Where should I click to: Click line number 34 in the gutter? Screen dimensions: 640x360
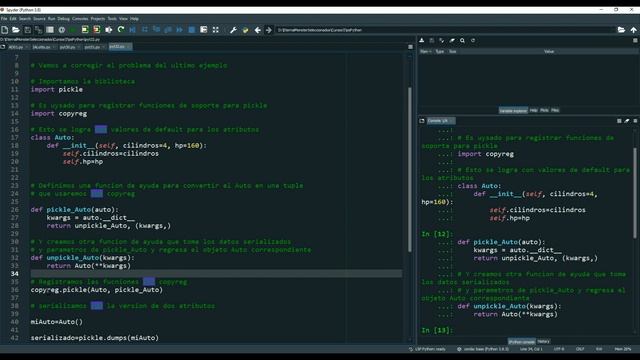(x=15, y=274)
